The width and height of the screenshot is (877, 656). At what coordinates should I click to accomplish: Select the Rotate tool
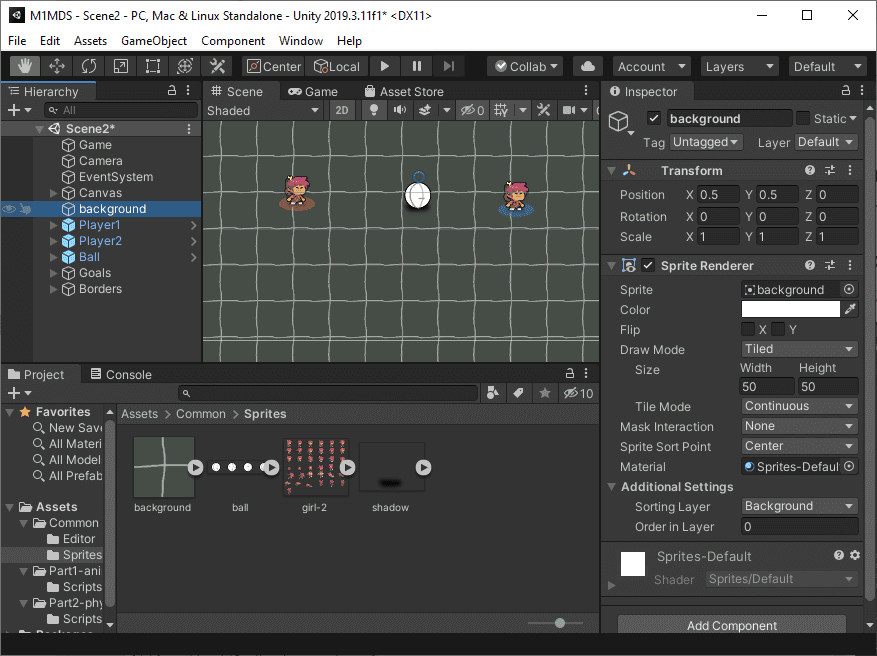point(89,66)
